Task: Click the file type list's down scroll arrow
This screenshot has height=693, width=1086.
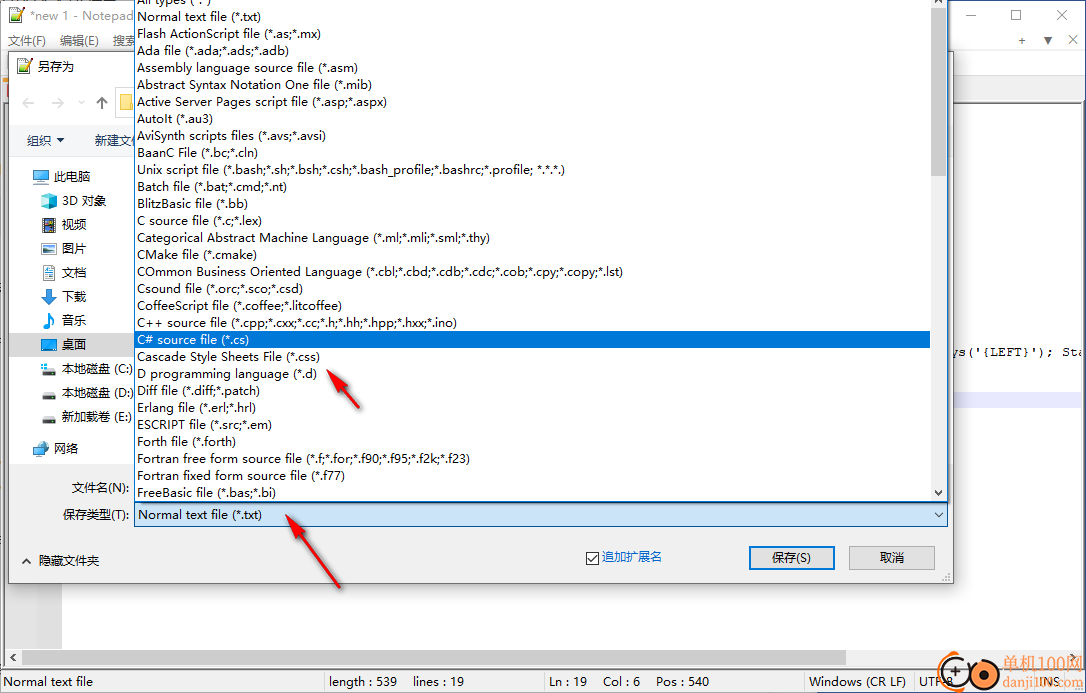Action: click(938, 493)
